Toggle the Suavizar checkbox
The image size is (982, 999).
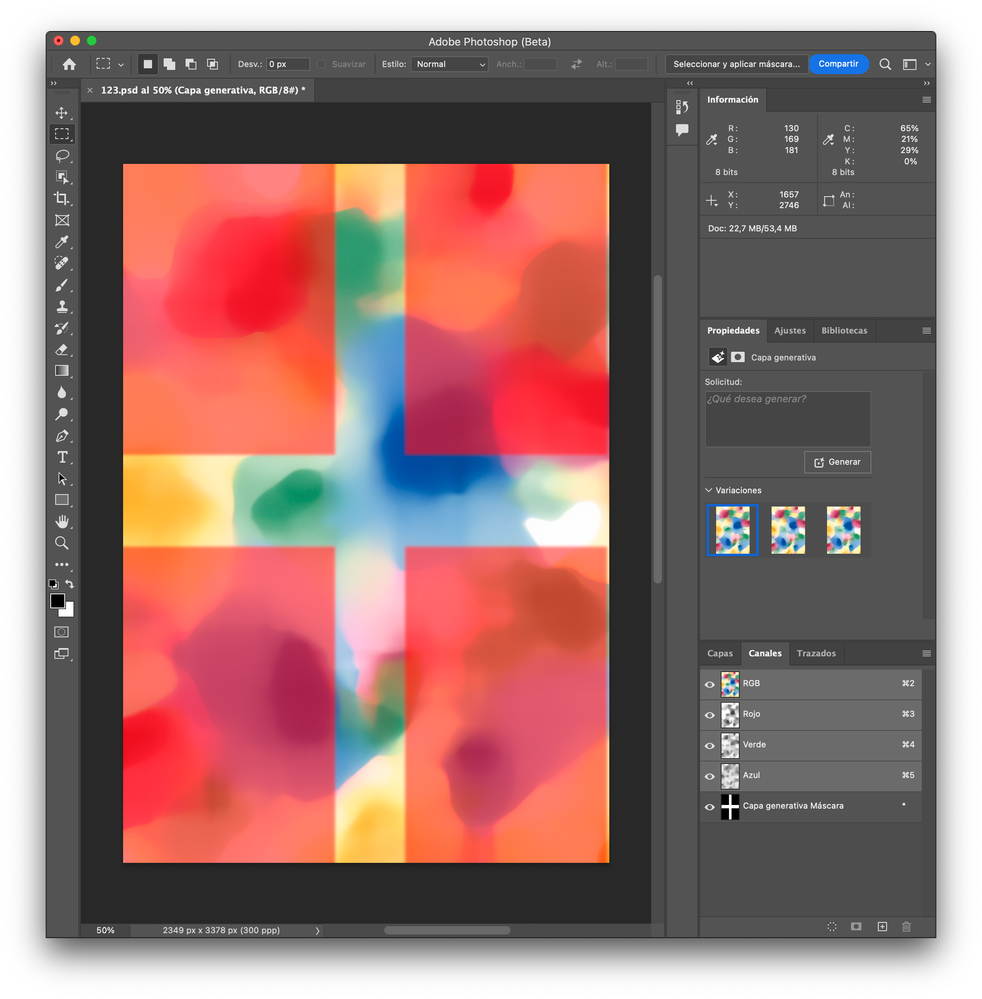tap(321, 64)
